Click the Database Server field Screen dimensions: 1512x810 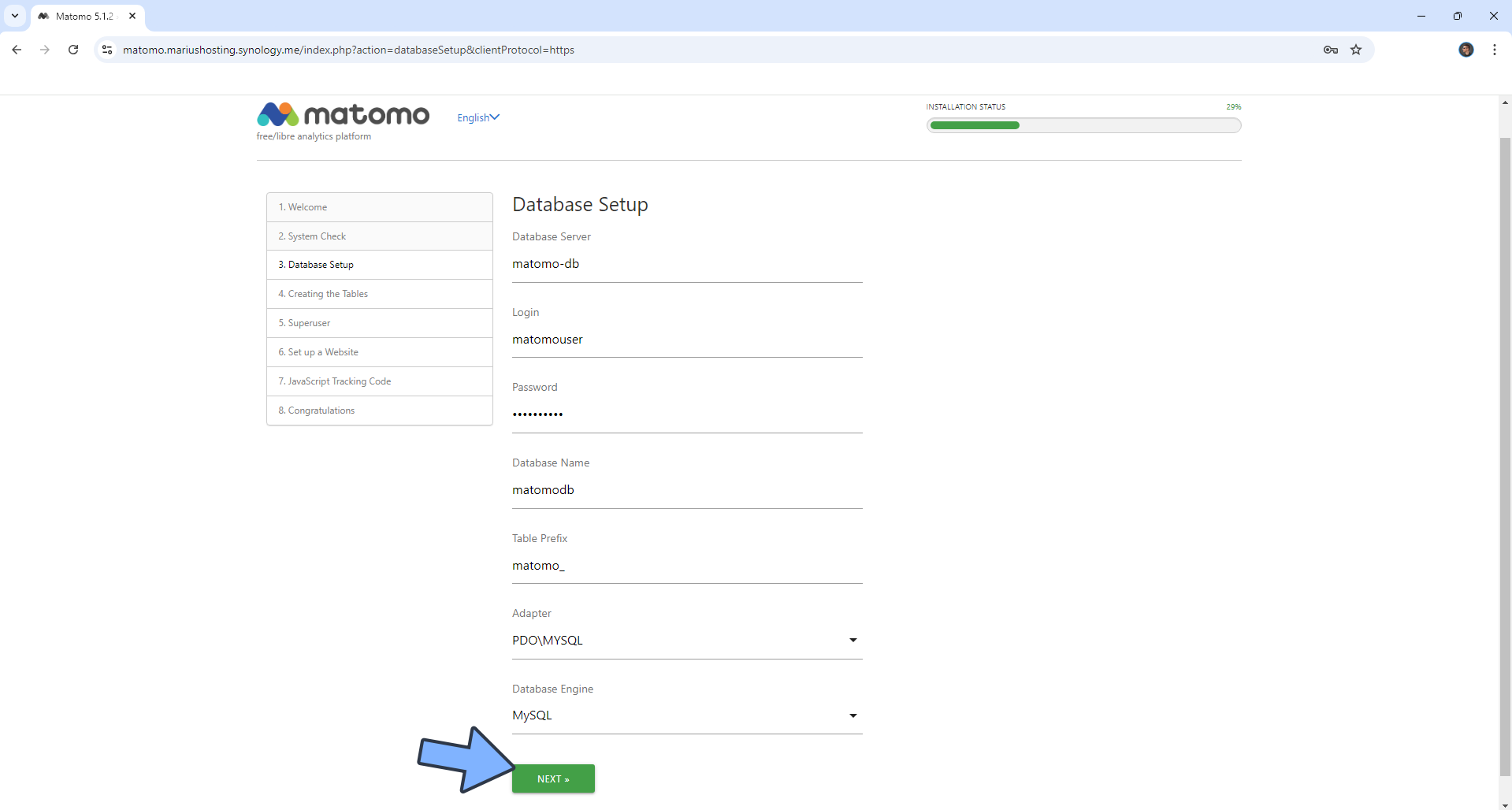687,265
